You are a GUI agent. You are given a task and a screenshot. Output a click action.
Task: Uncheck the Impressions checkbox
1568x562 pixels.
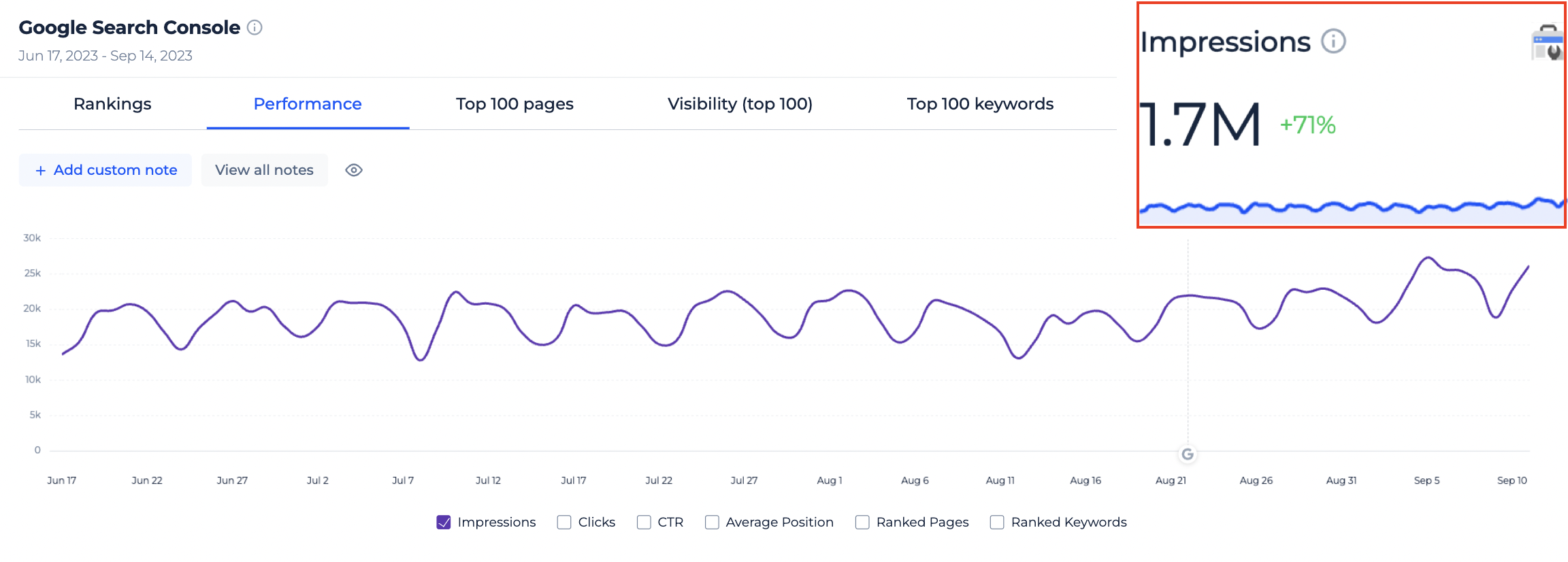(444, 522)
